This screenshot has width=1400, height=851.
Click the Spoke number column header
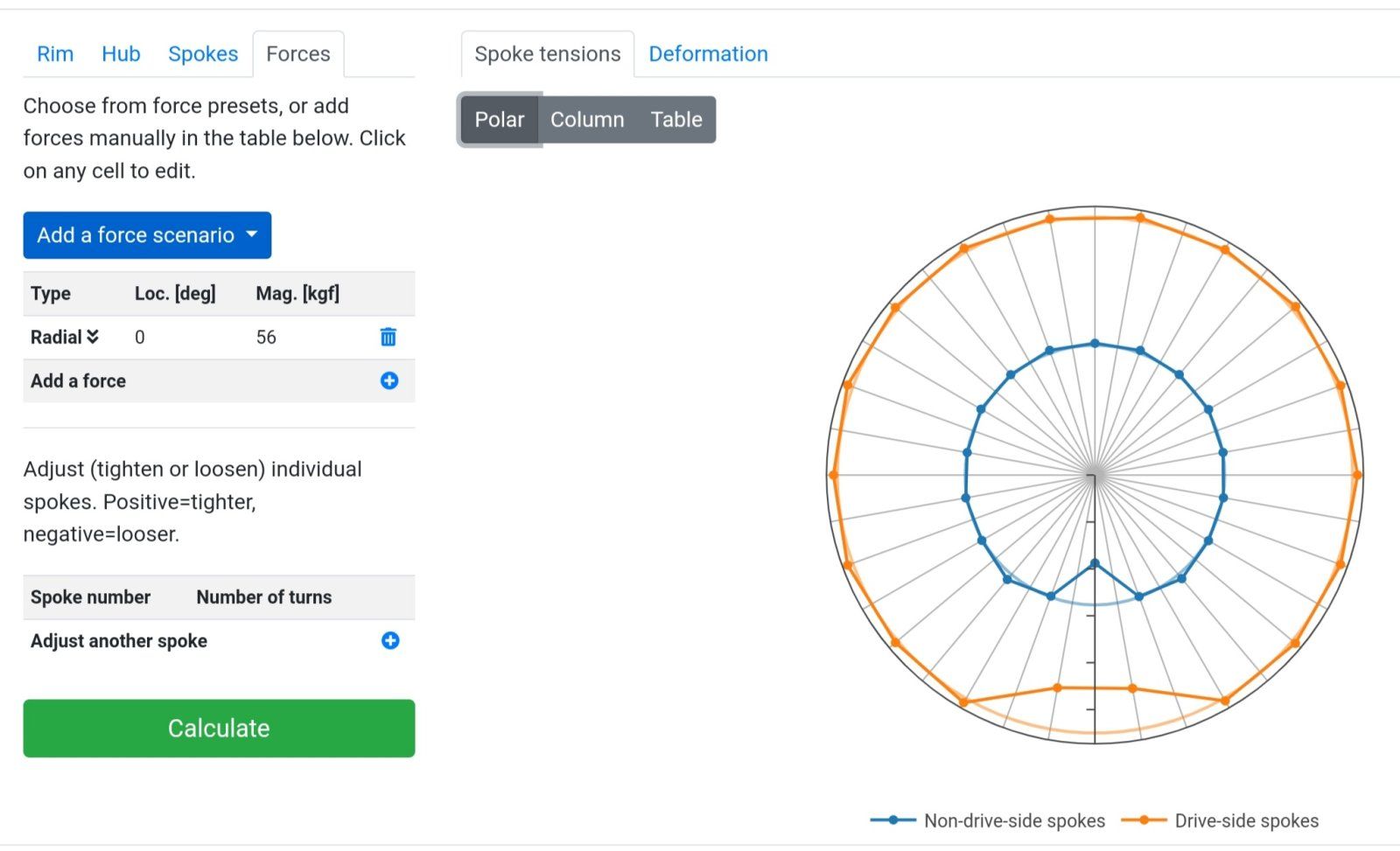90,597
